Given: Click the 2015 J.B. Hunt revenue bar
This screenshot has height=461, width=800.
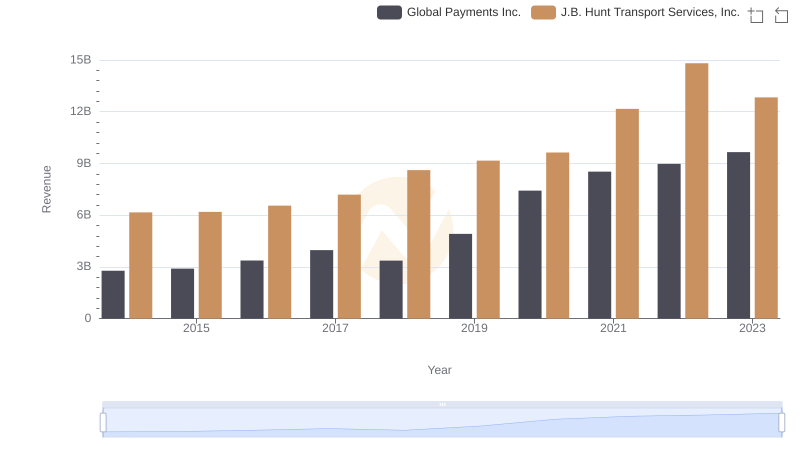Looking at the screenshot, I should point(210,265).
